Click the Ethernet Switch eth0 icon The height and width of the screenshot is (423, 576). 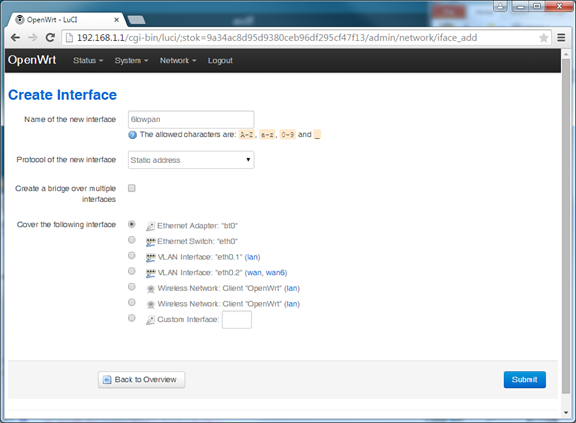coord(150,242)
